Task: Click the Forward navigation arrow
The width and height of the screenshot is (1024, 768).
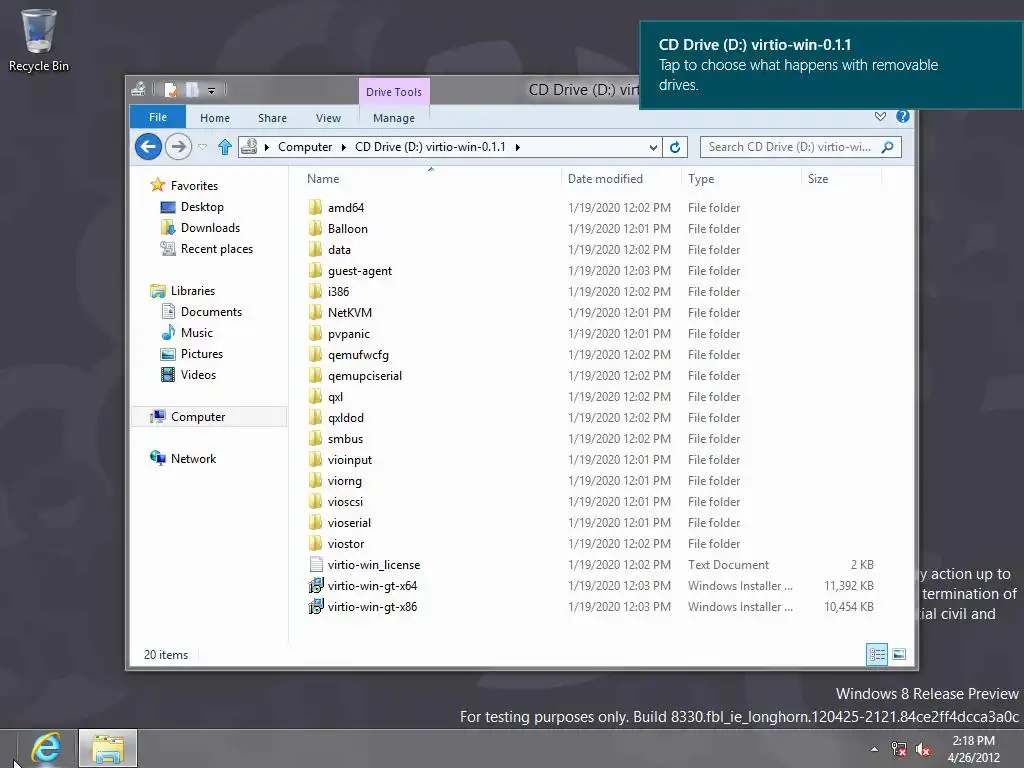Action: click(178, 146)
